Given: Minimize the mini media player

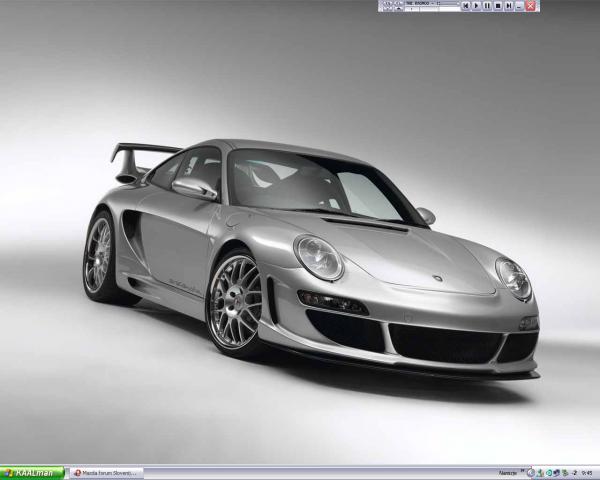Looking at the screenshot, I should [519, 6].
